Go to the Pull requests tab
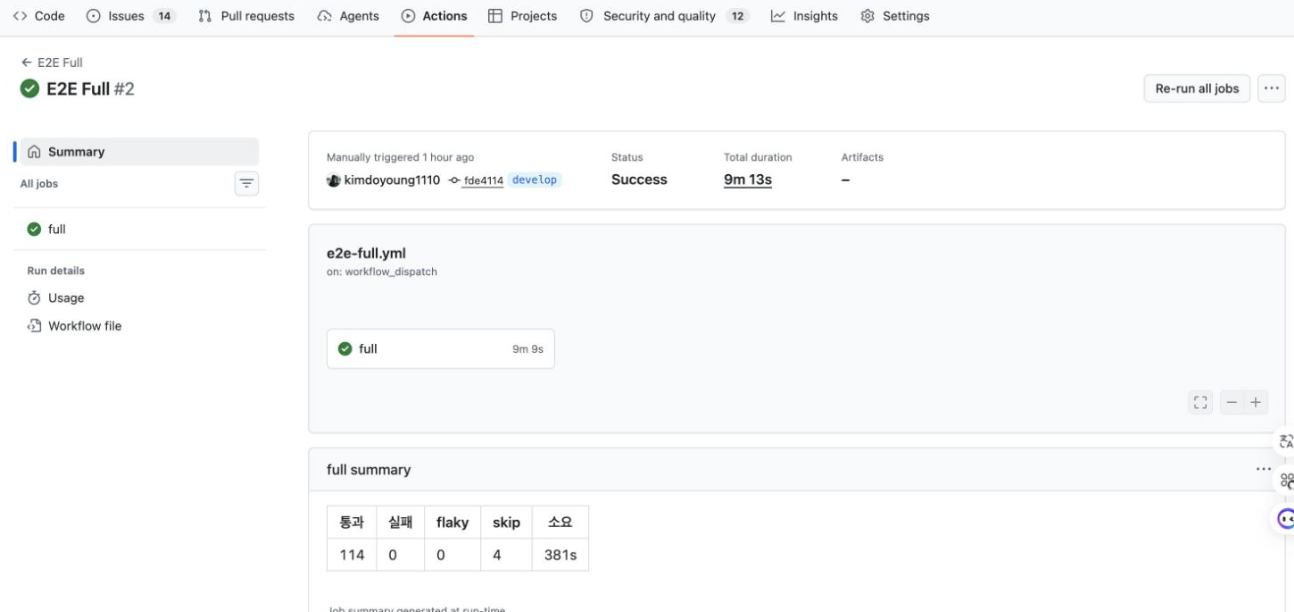Screen dimensions: 1294x612 click(x=246, y=16)
